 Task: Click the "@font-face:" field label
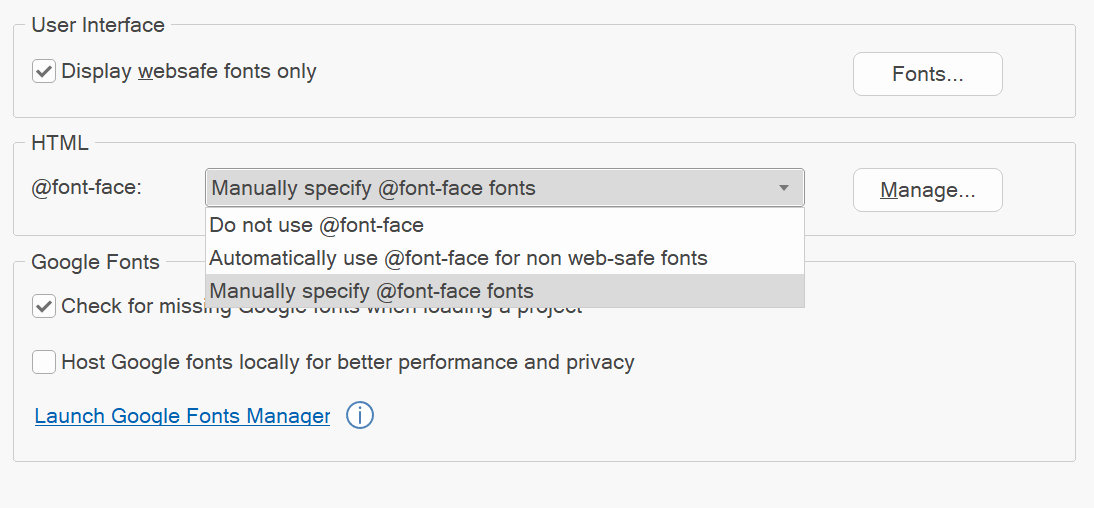click(x=86, y=187)
